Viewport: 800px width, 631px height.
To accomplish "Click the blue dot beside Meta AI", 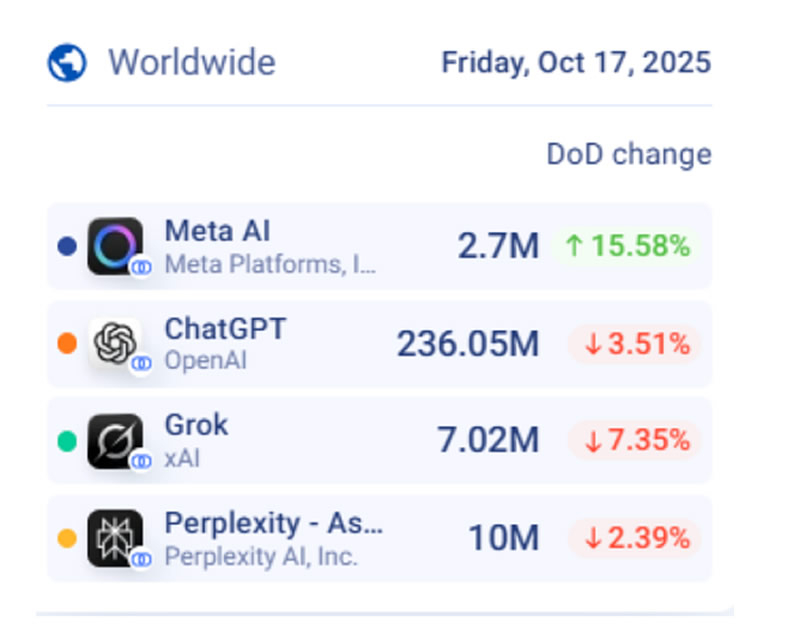I will tap(67, 246).
